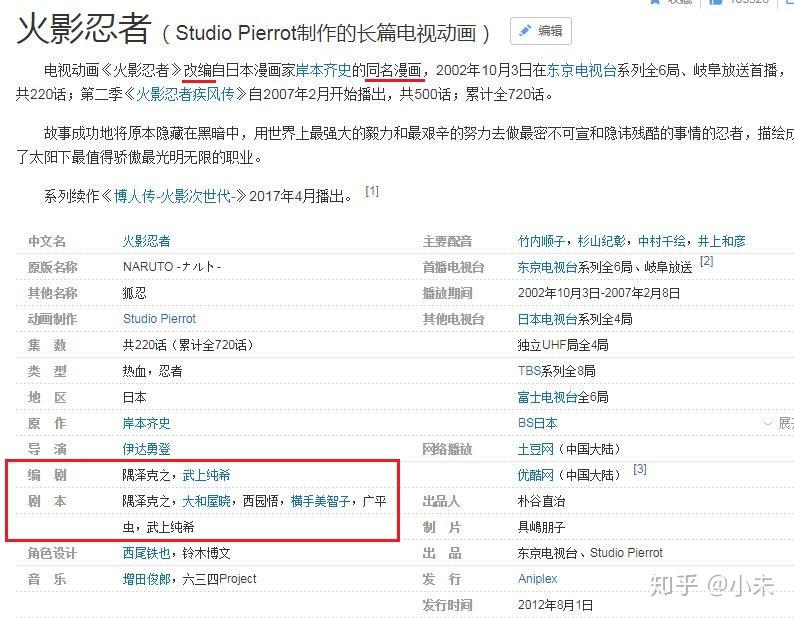Click reference [3] beside 优酷网
The height and width of the screenshot is (618, 794).
pyautogui.click(x=640, y=469)
